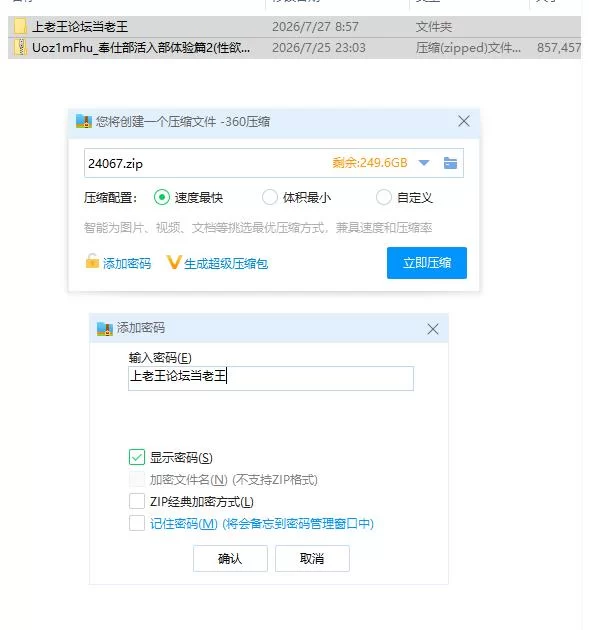Image resolution: width=589 pixels, height=630 pixels.
Task: Click the file size 857,457
Action: click(x=559, y=47)
